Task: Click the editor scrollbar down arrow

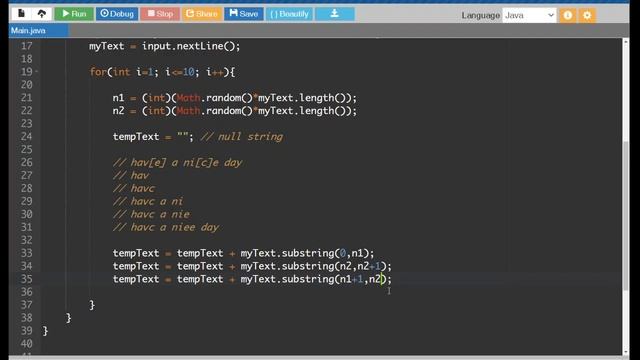Action: pos(626,352)
